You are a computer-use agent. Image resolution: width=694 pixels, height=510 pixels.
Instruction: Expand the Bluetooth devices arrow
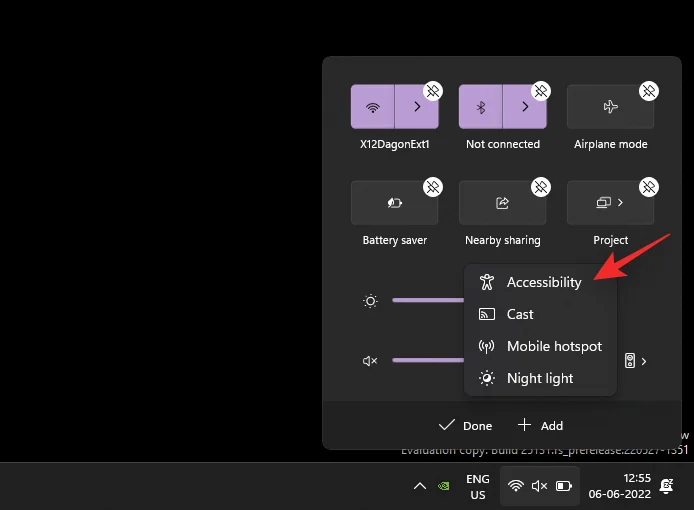tap(524, 107)
